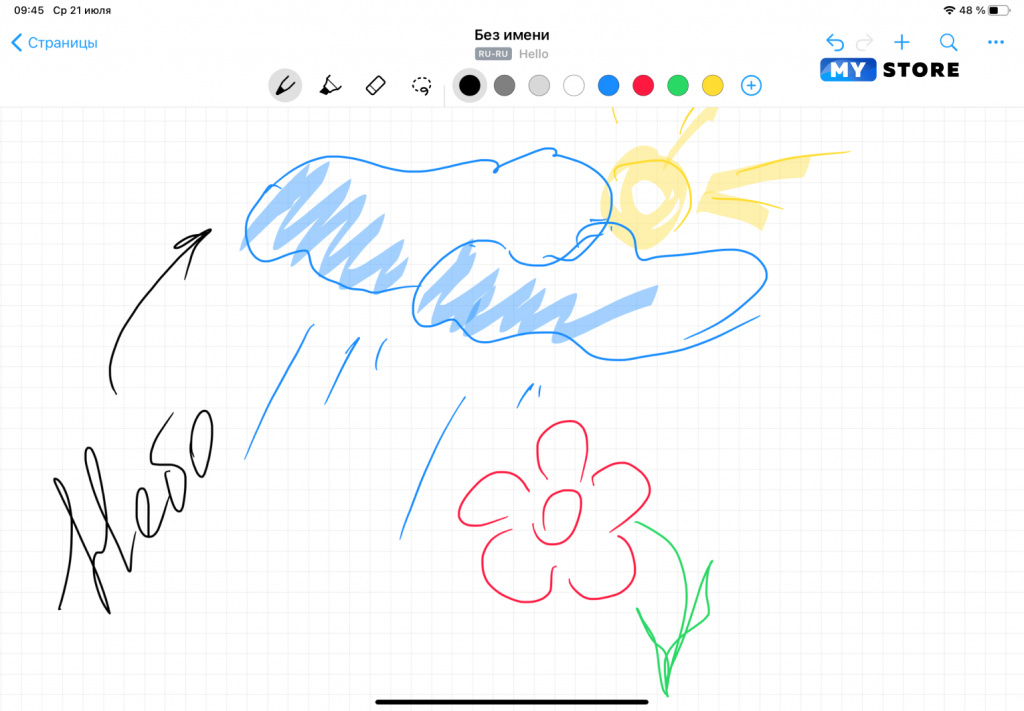
Task: Select the eraser tool
Action: pyautogui.click(x=376, y=86)
